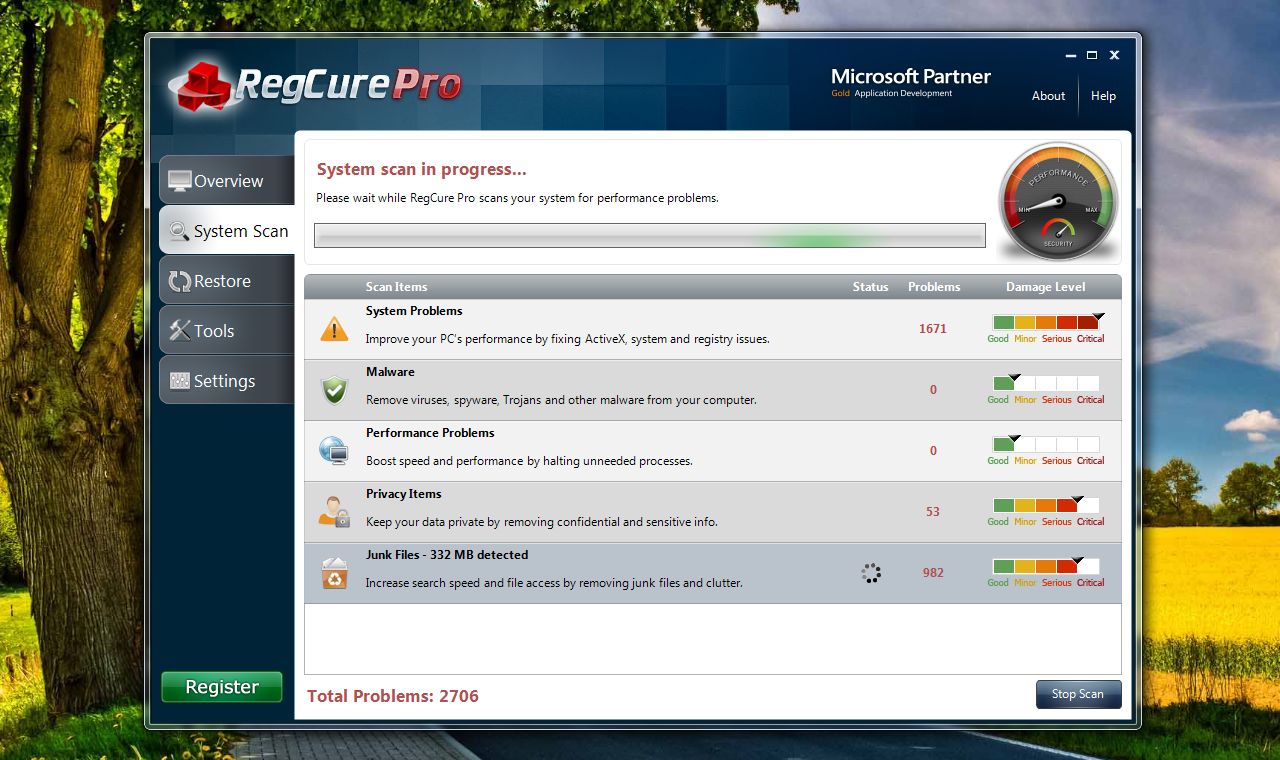Click the Restore circular arrows icon

(x=182, y=280)
